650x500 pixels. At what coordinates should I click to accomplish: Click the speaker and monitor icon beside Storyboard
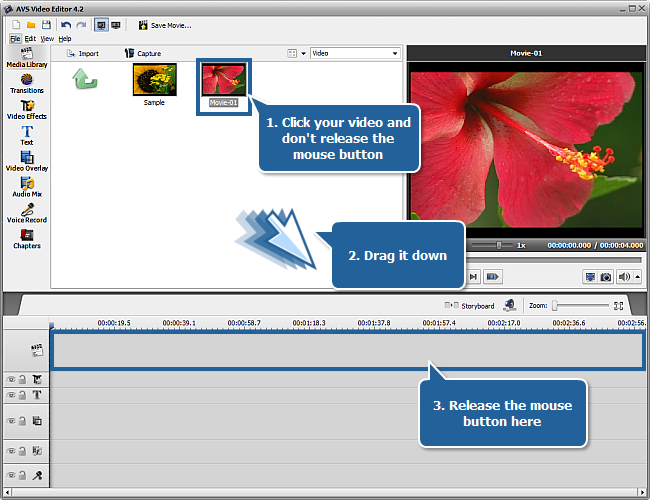pos(509,306)
